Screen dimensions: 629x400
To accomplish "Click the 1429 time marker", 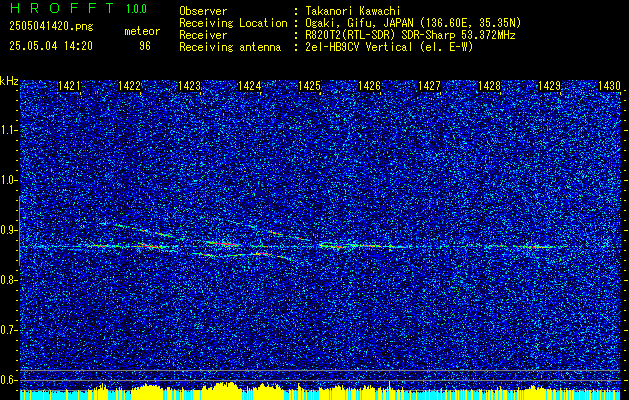I will pos(550,86).
